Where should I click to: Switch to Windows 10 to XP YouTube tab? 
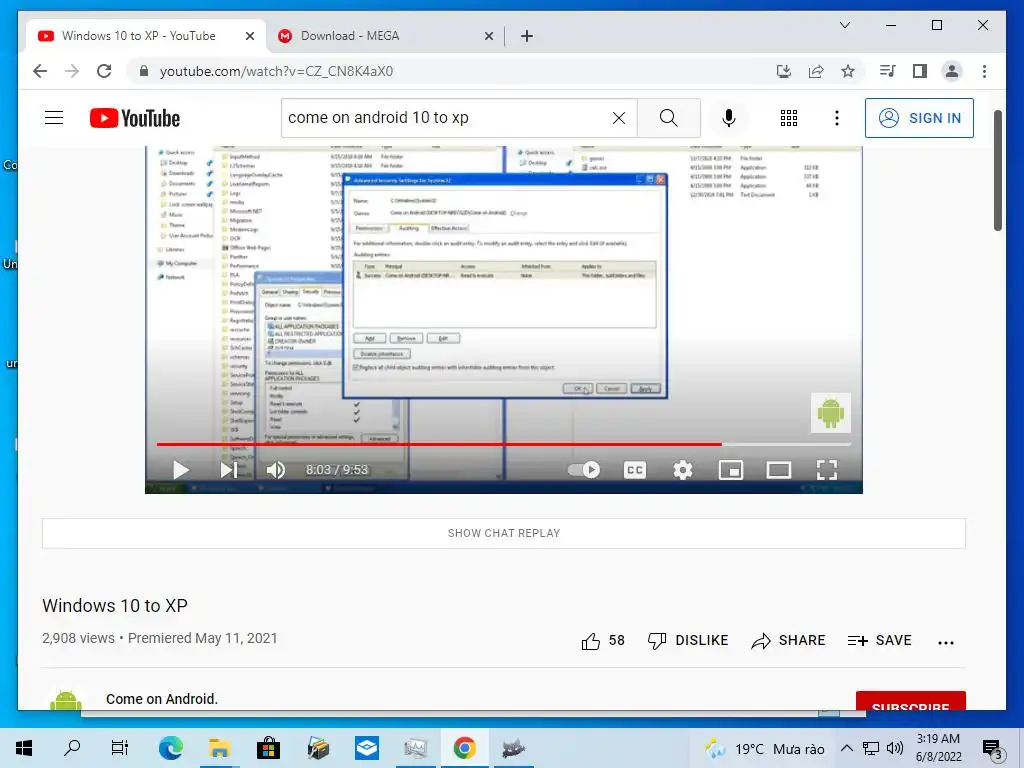pyautogui.click(x=146, y=36)
